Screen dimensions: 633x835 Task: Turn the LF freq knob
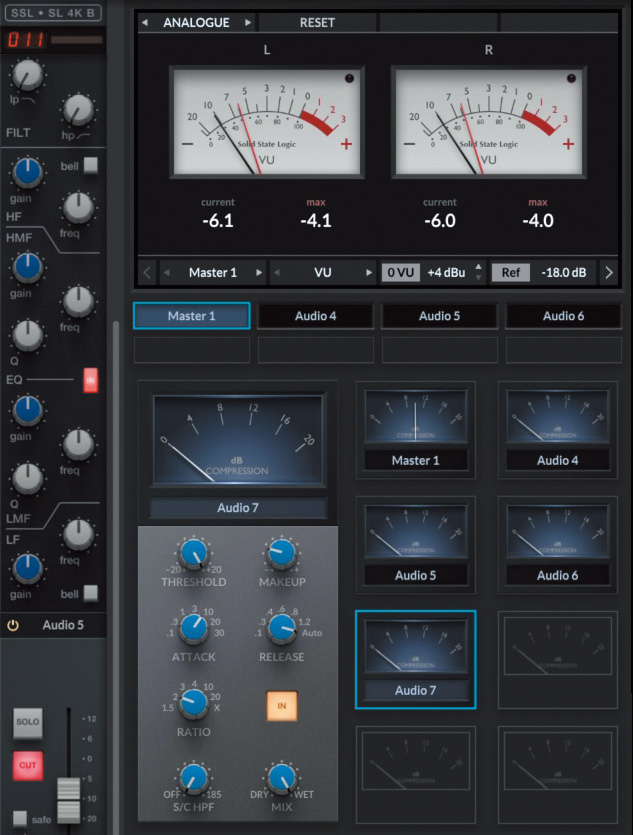tap(78, 534)
